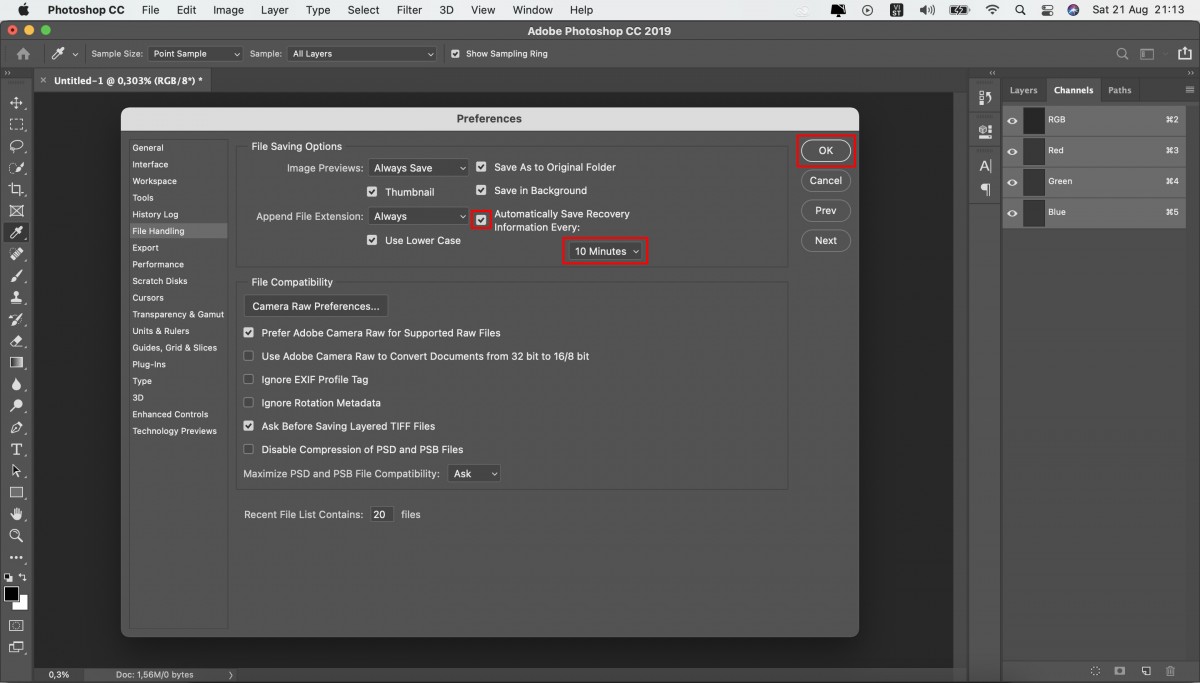Select the Lasso tool
This screenshot has width=1200, height=683.
click(x=16, y=146)
